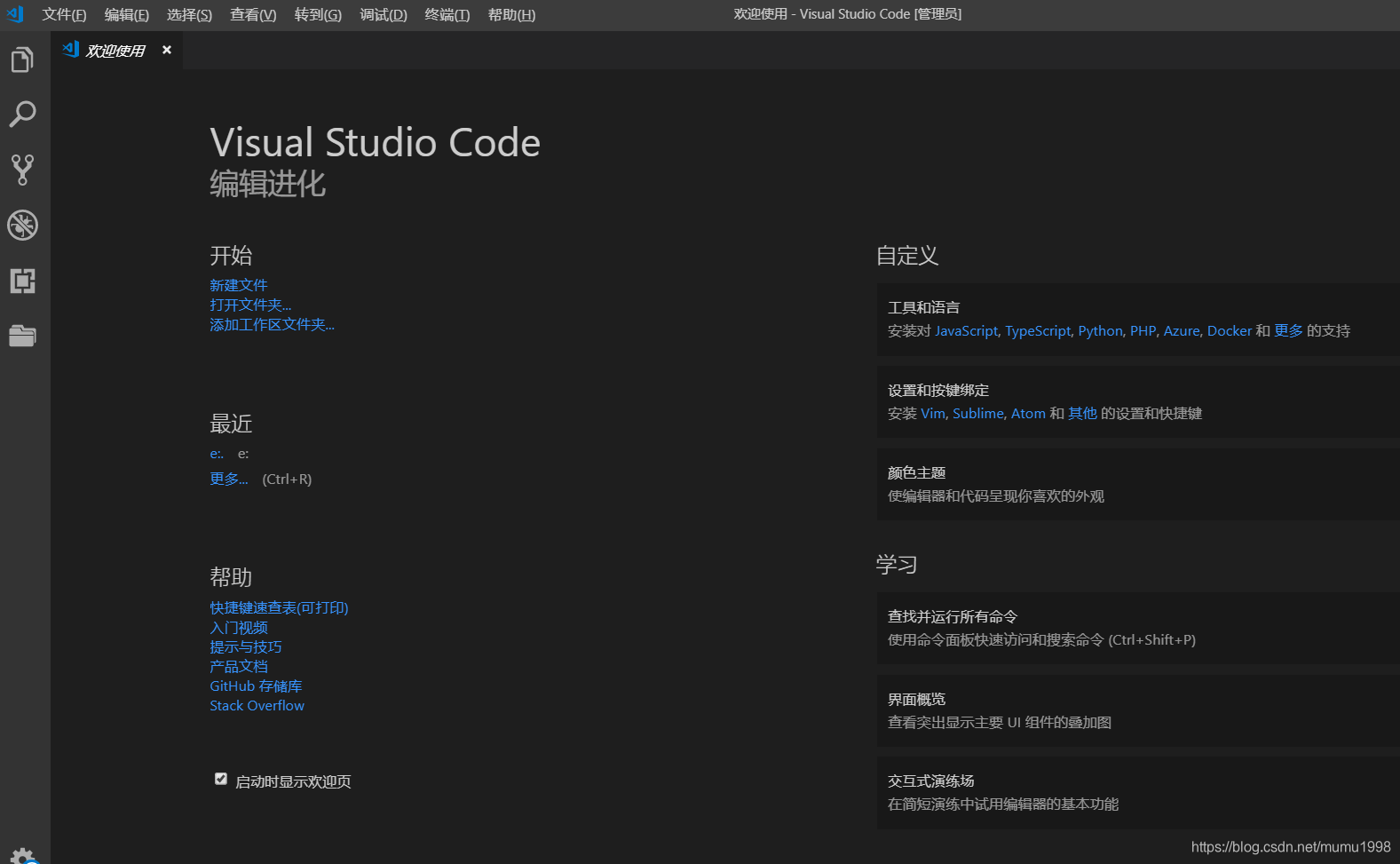The width and height of the screenshot is (1400, 864).
Task: Install PHP language support link
Action: (1143, 330)
